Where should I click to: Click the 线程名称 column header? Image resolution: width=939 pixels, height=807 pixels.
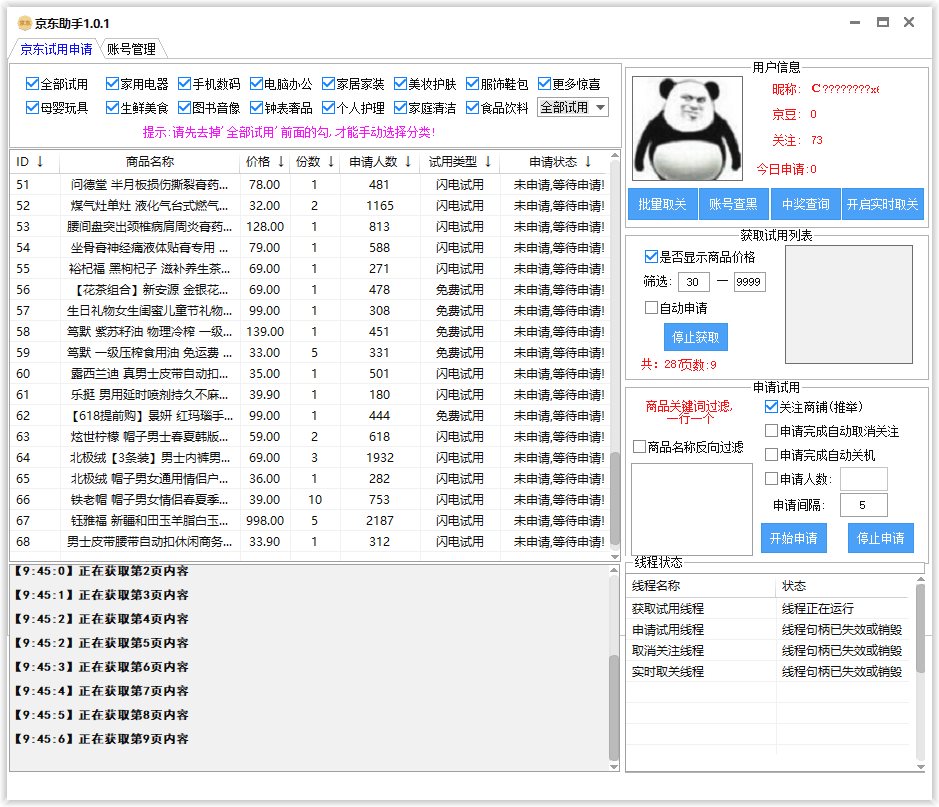[x=701, y=585]
